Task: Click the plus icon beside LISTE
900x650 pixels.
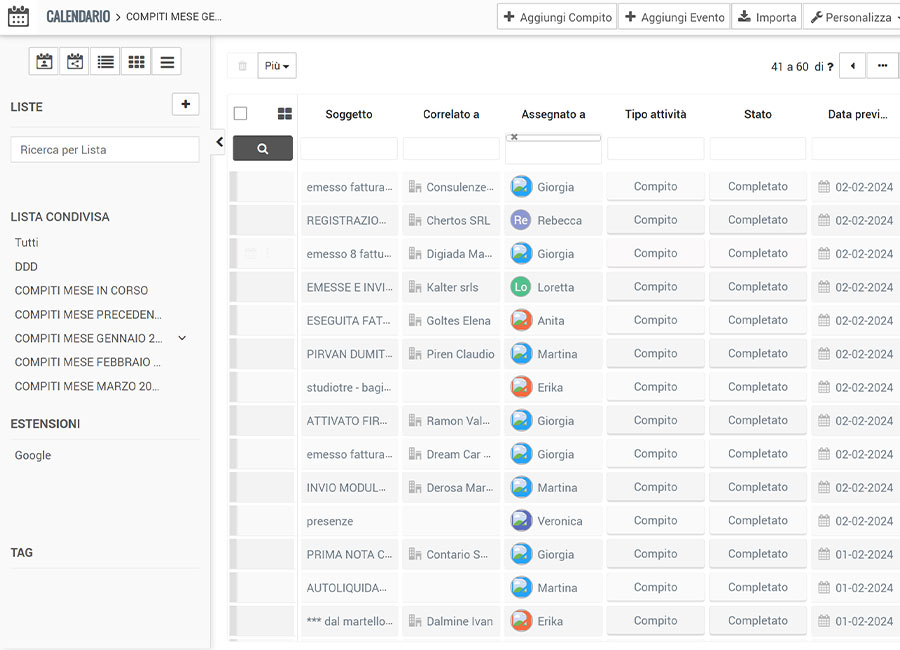Action: [185, 104]
